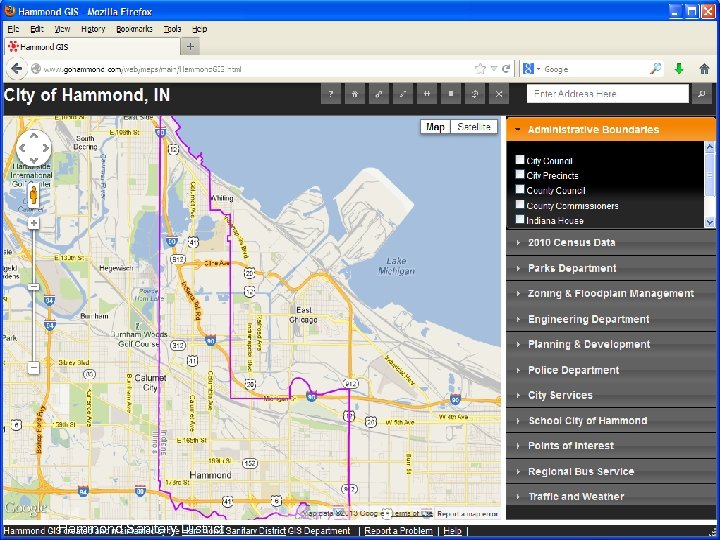Click the map zoom slider handle
720x540 pixels.
click(x=34, y=287)
